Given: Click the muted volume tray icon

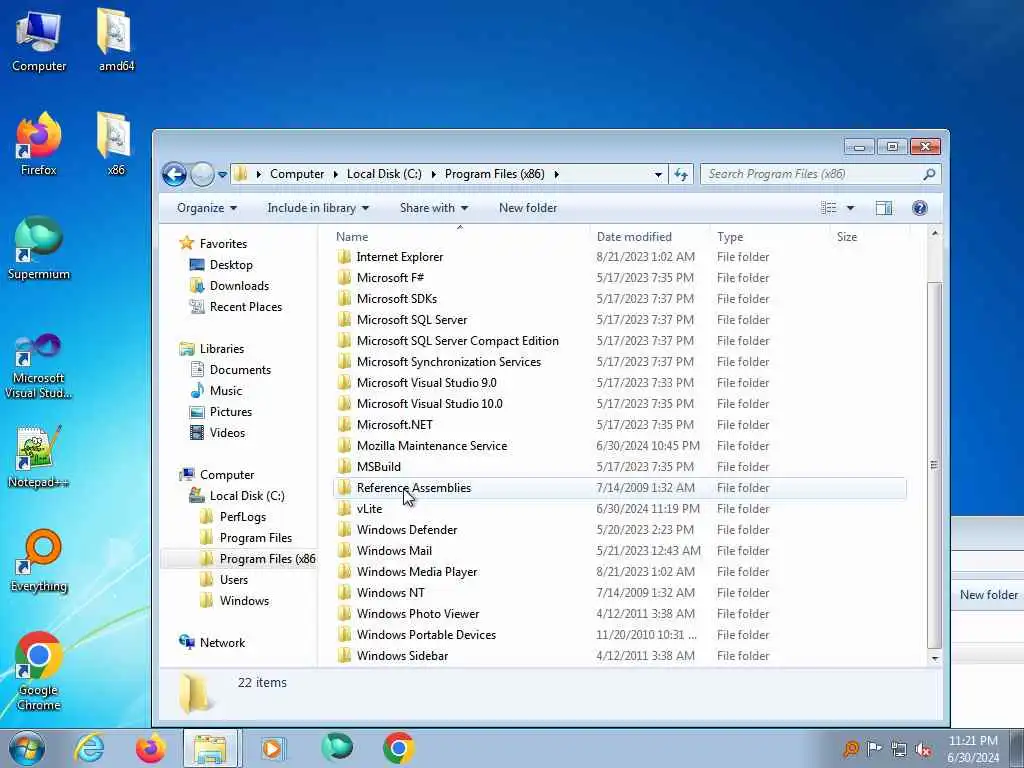Looking at the screenshot, I should pos(923,749).
